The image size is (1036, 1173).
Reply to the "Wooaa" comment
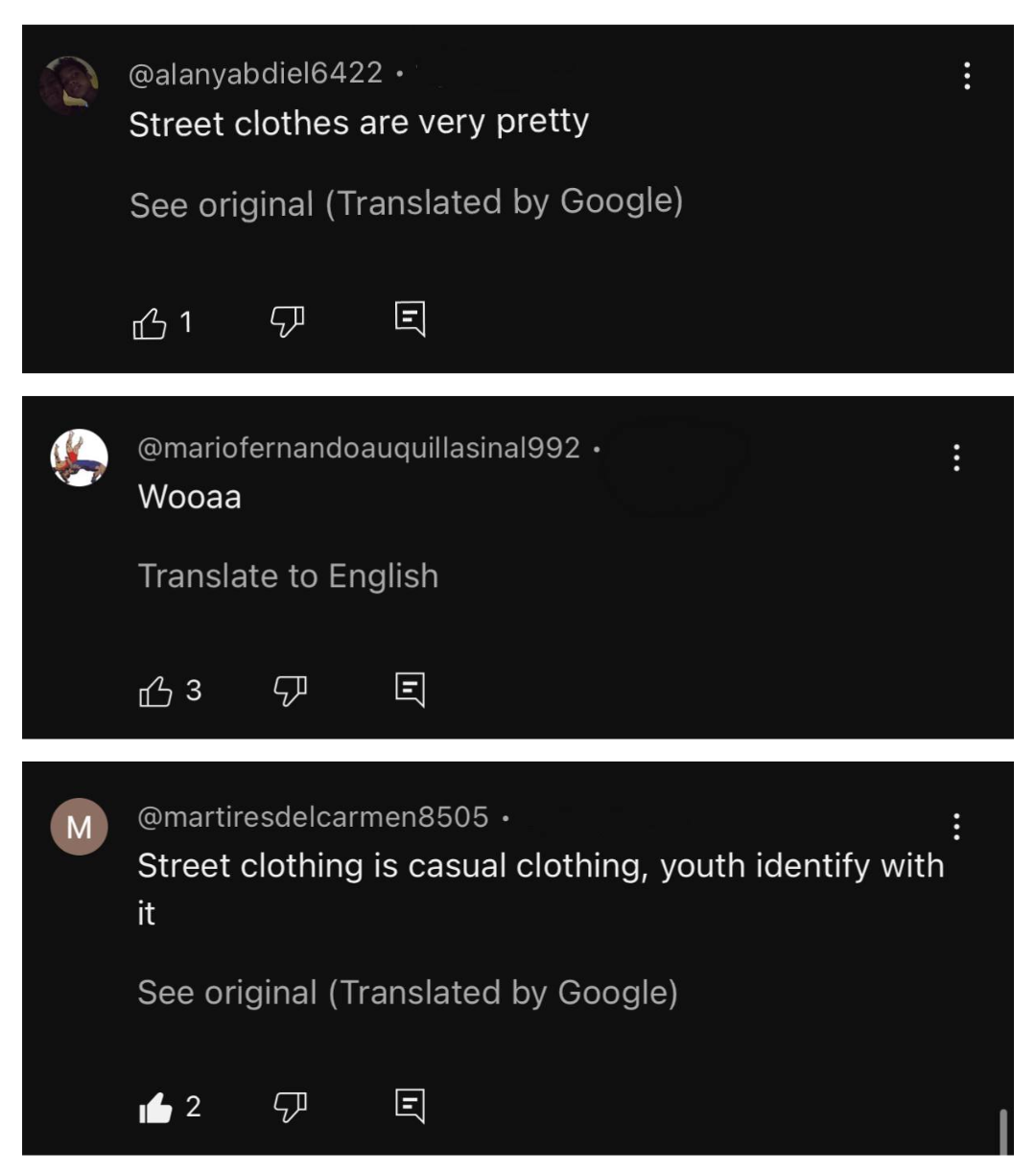point(410,689)
